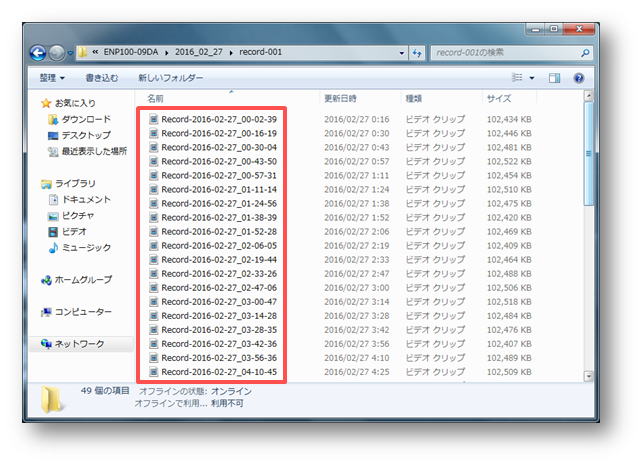Image resolution: width=642 pixels, height=465 pixels.
Task: Expand arrow after 2016_02_27 breadcrumb
Action: (231, 53)
